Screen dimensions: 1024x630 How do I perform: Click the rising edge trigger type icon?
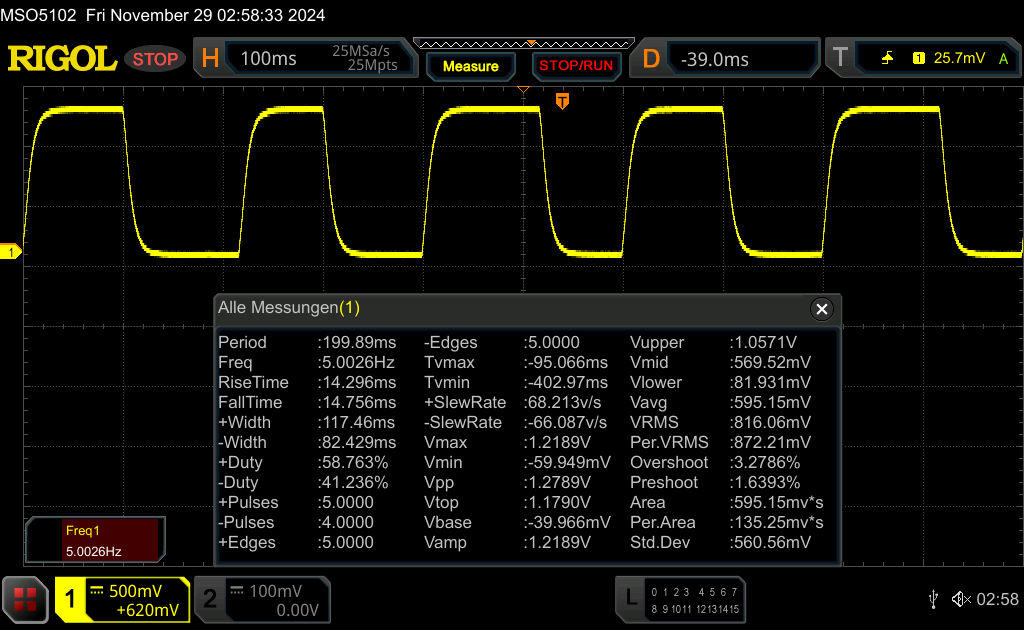coord(887,59)
